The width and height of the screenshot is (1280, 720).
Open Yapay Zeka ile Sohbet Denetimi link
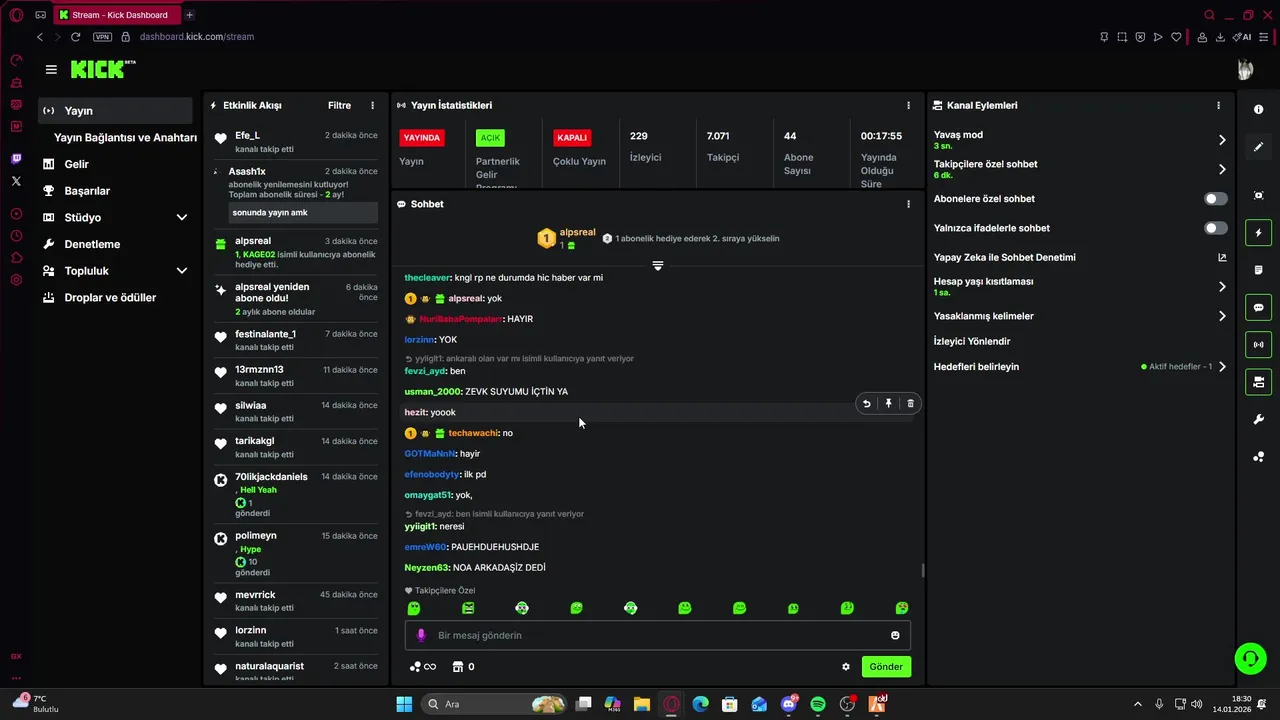(1080, 257)
